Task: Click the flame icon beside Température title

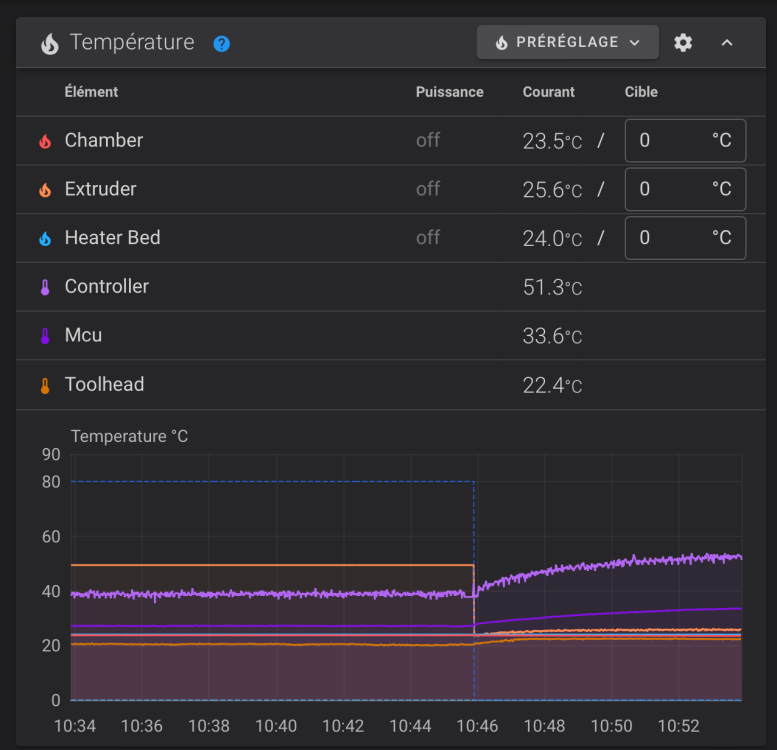Action: click(x=49, y=43)
